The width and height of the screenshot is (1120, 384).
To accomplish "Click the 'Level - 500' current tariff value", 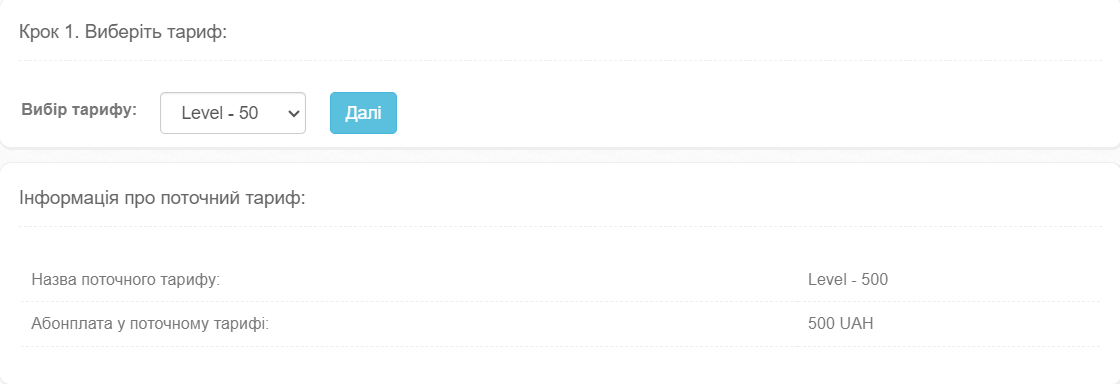I will pos(848,279).
